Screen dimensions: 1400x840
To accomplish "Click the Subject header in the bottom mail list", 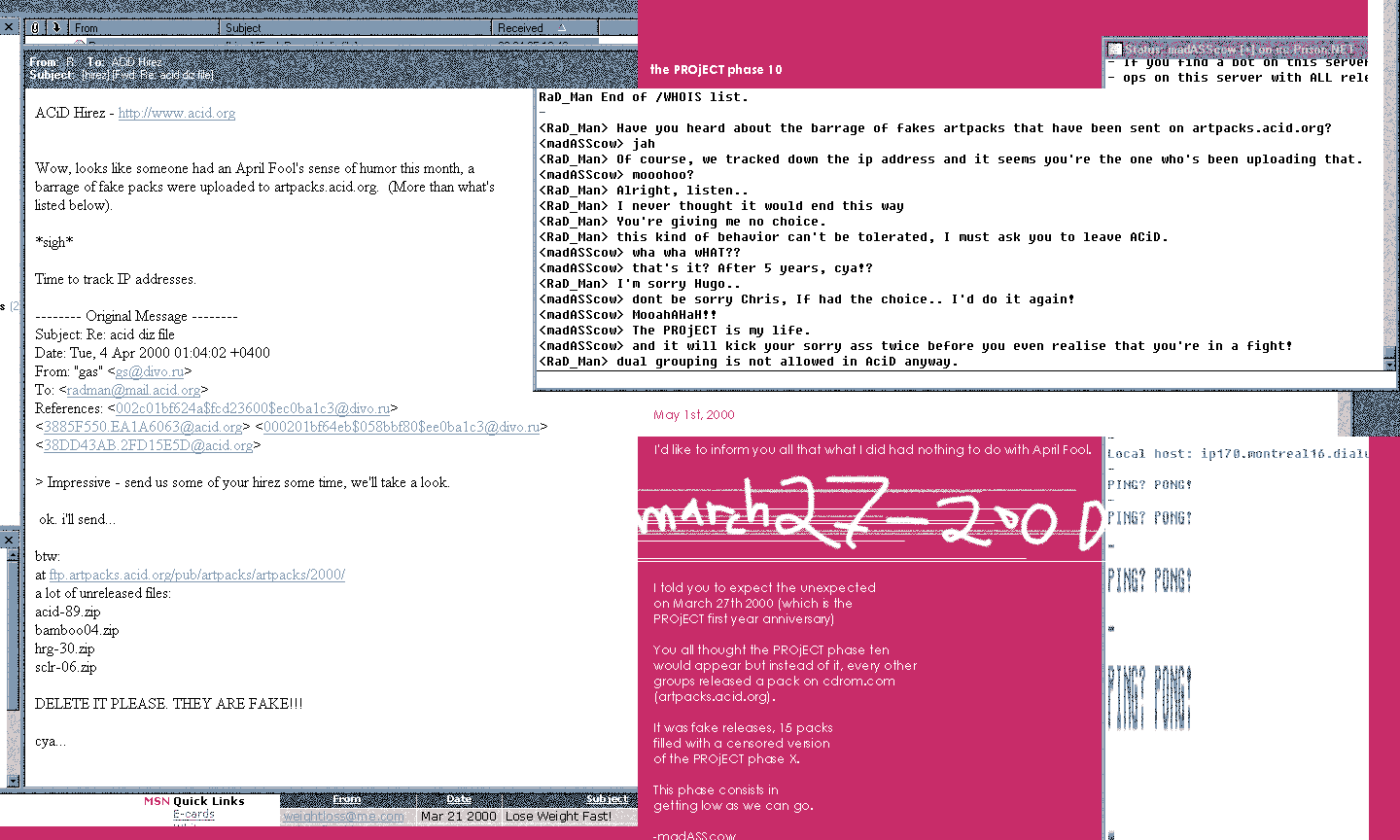I will point(607,799).
